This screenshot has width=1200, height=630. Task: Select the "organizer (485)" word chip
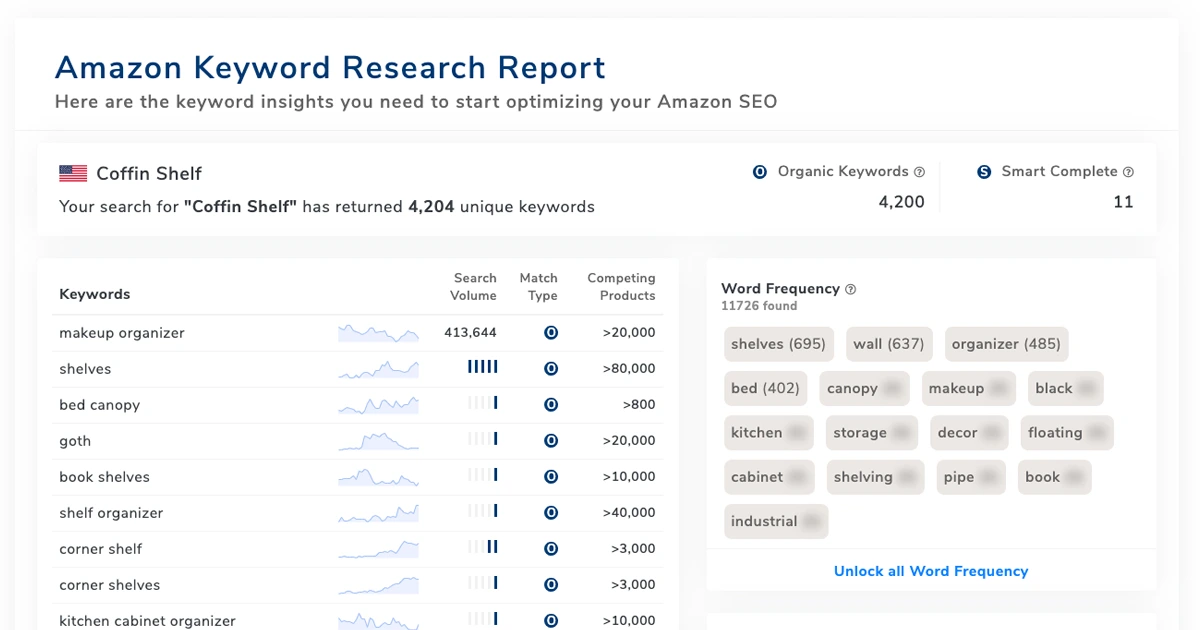tap(1007, 344)
